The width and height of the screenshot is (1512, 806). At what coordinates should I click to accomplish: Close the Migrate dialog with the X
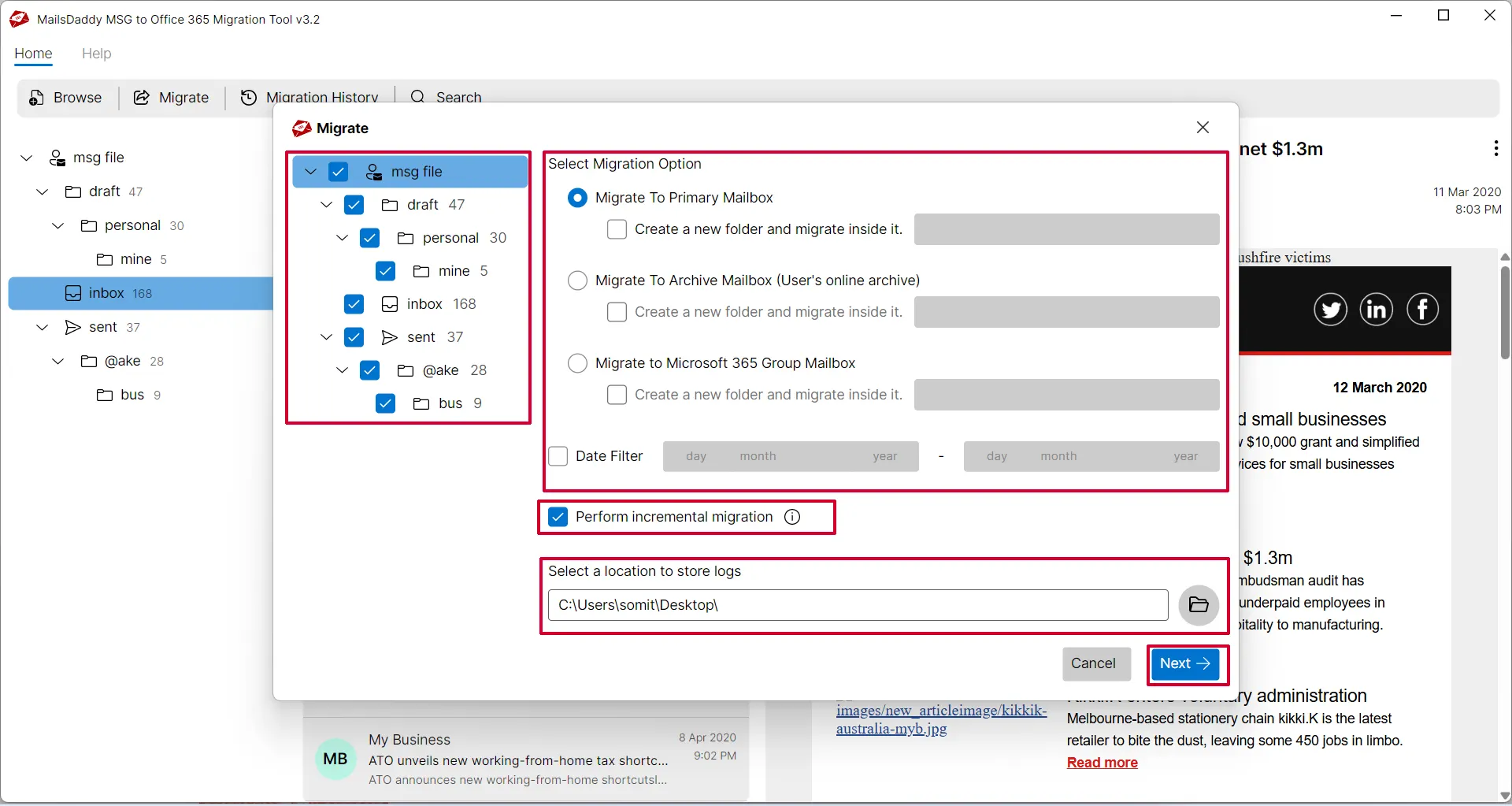(1203, 128)
